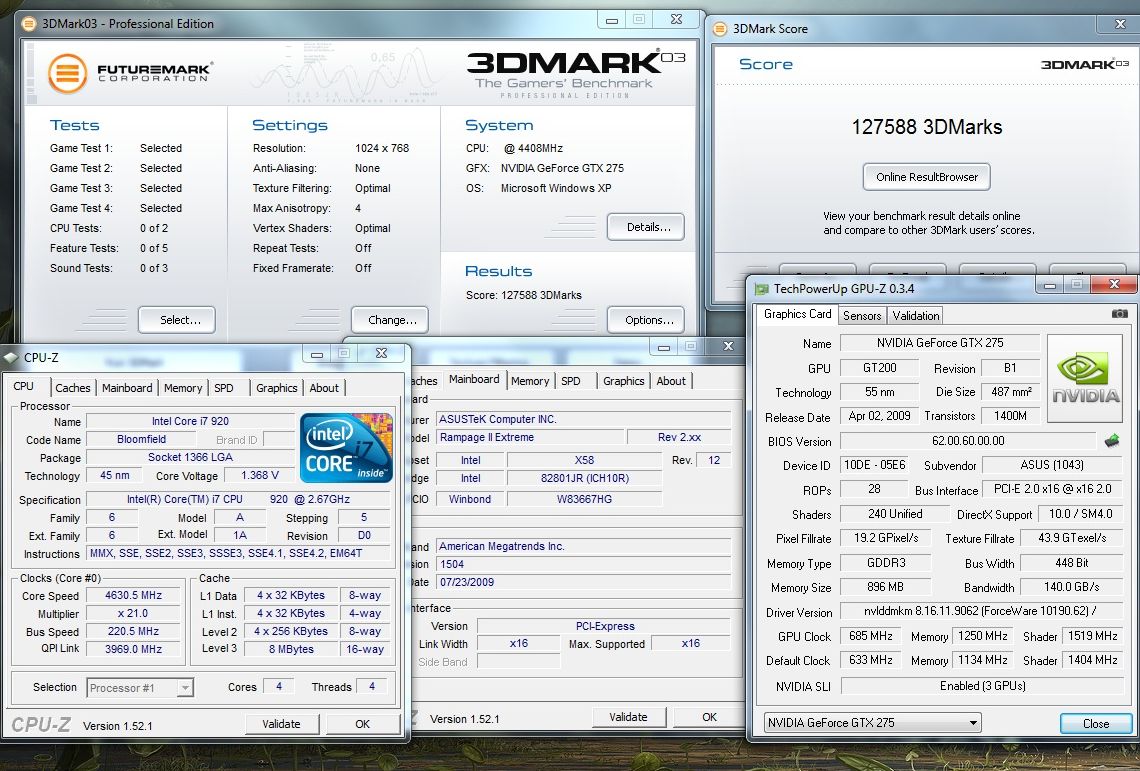Click the GPU Clock value 685 MHz
Image resolution: width=1140 pixels, height=771 pixels.
pos(870,636)
